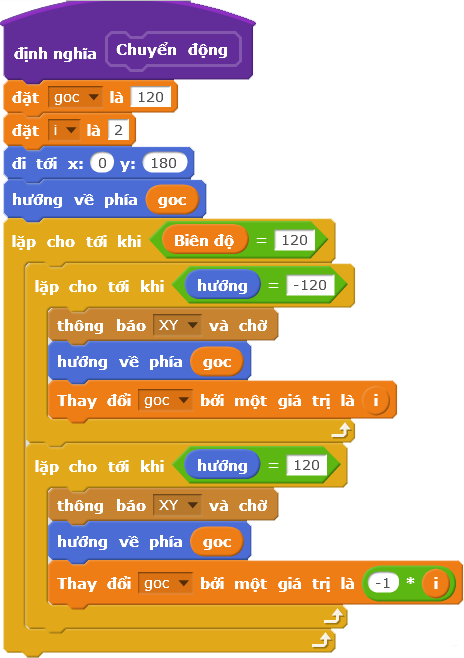Open the 'goc' dropdown in 'Thay đổi goc' with '-1 * i'
The height and width of the screenshot is (658, 464).
pos(165,583)
